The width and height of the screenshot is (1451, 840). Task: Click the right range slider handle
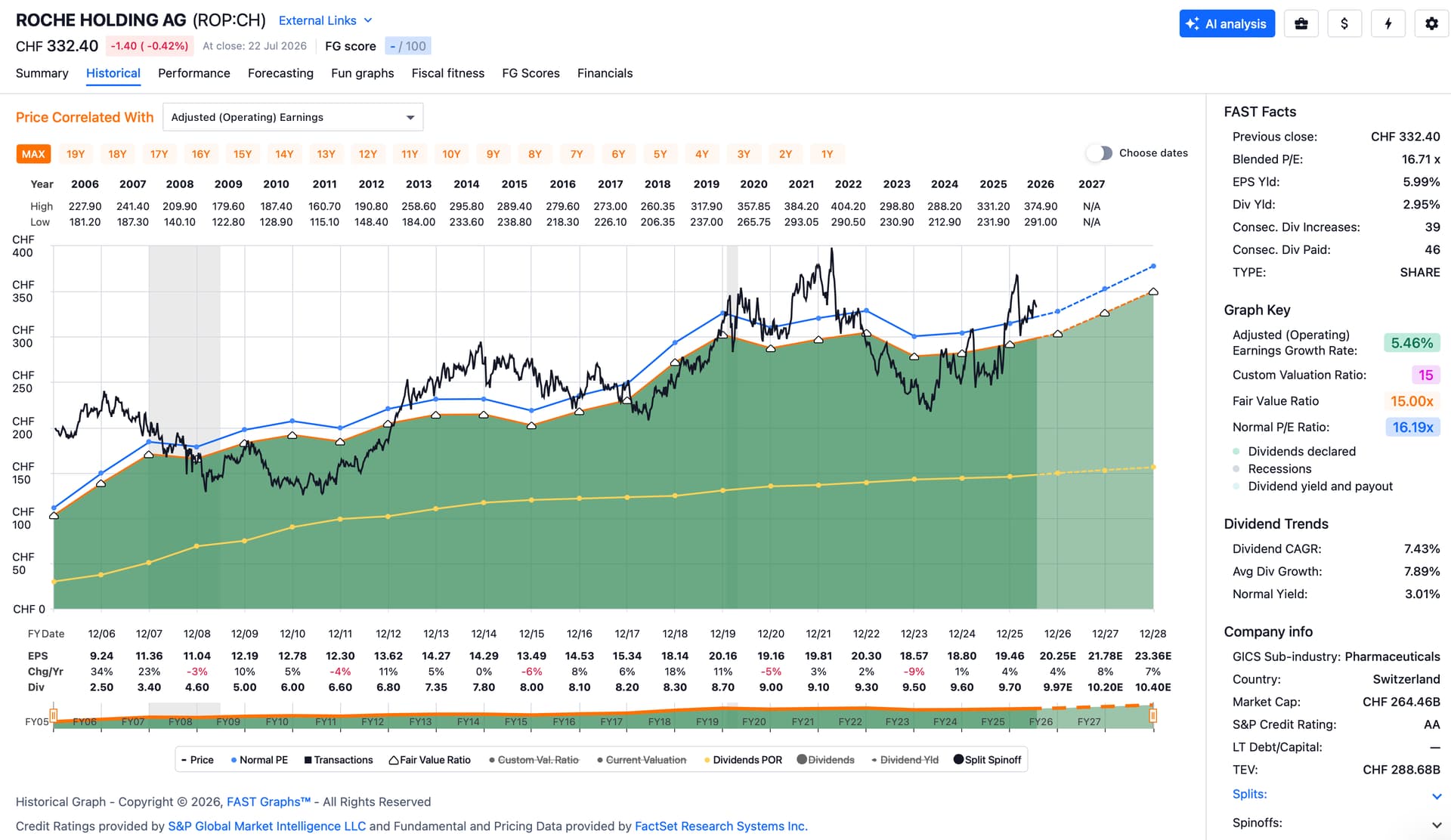click(1153, 715)
